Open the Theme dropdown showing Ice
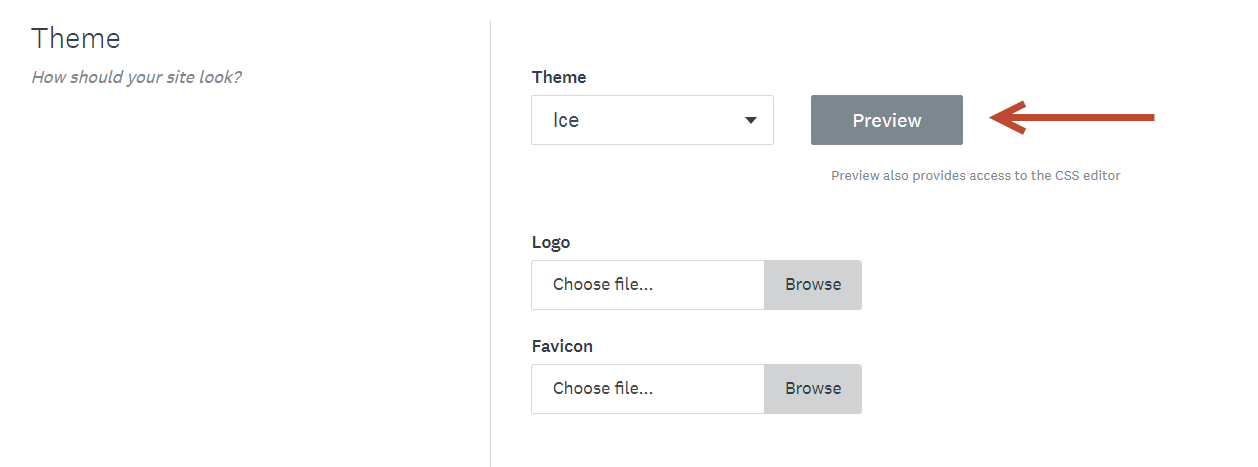Viewport: 1258px width, 467px height. 651,120
